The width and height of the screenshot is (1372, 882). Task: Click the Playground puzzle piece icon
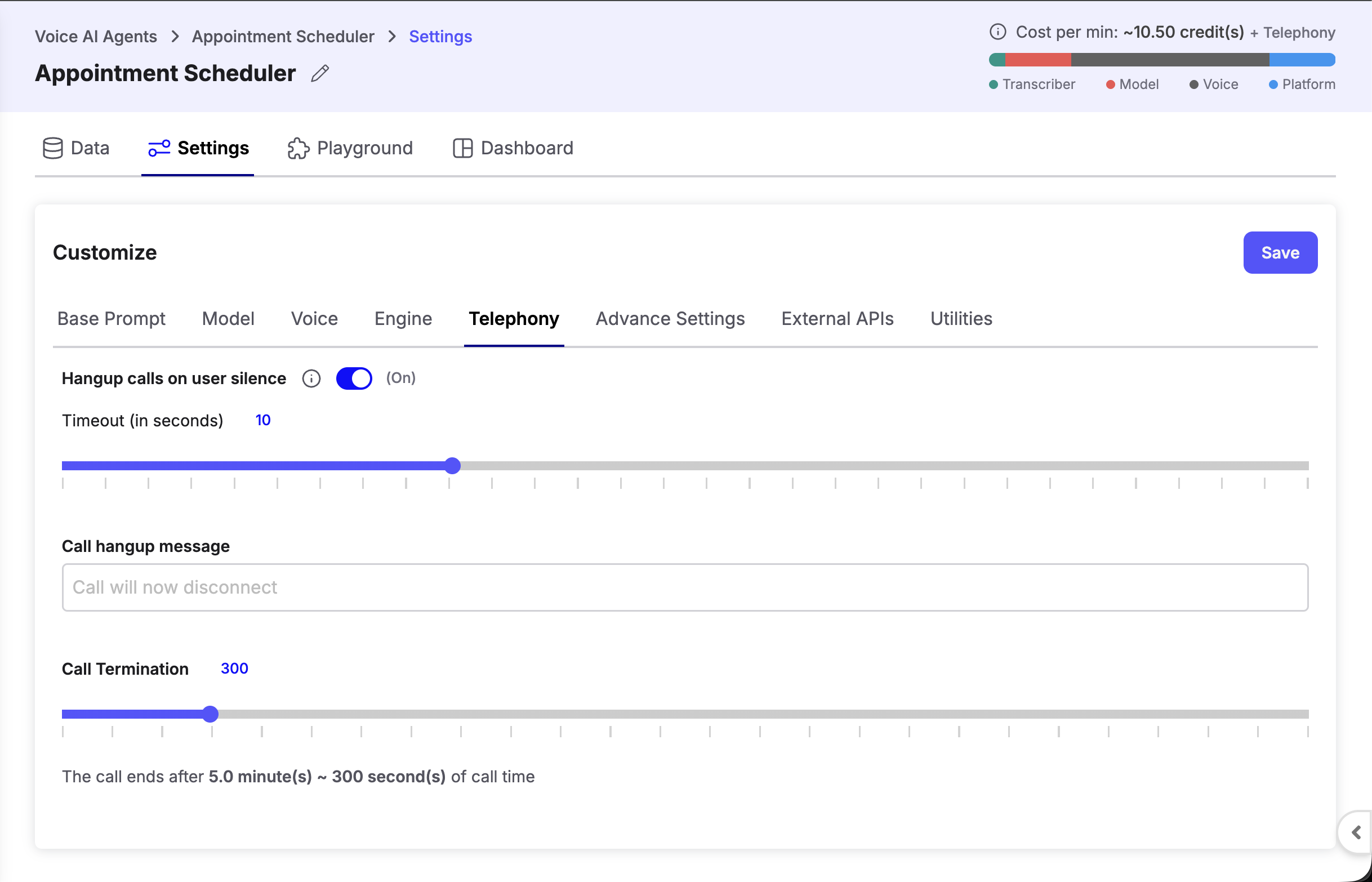point(298,148)
